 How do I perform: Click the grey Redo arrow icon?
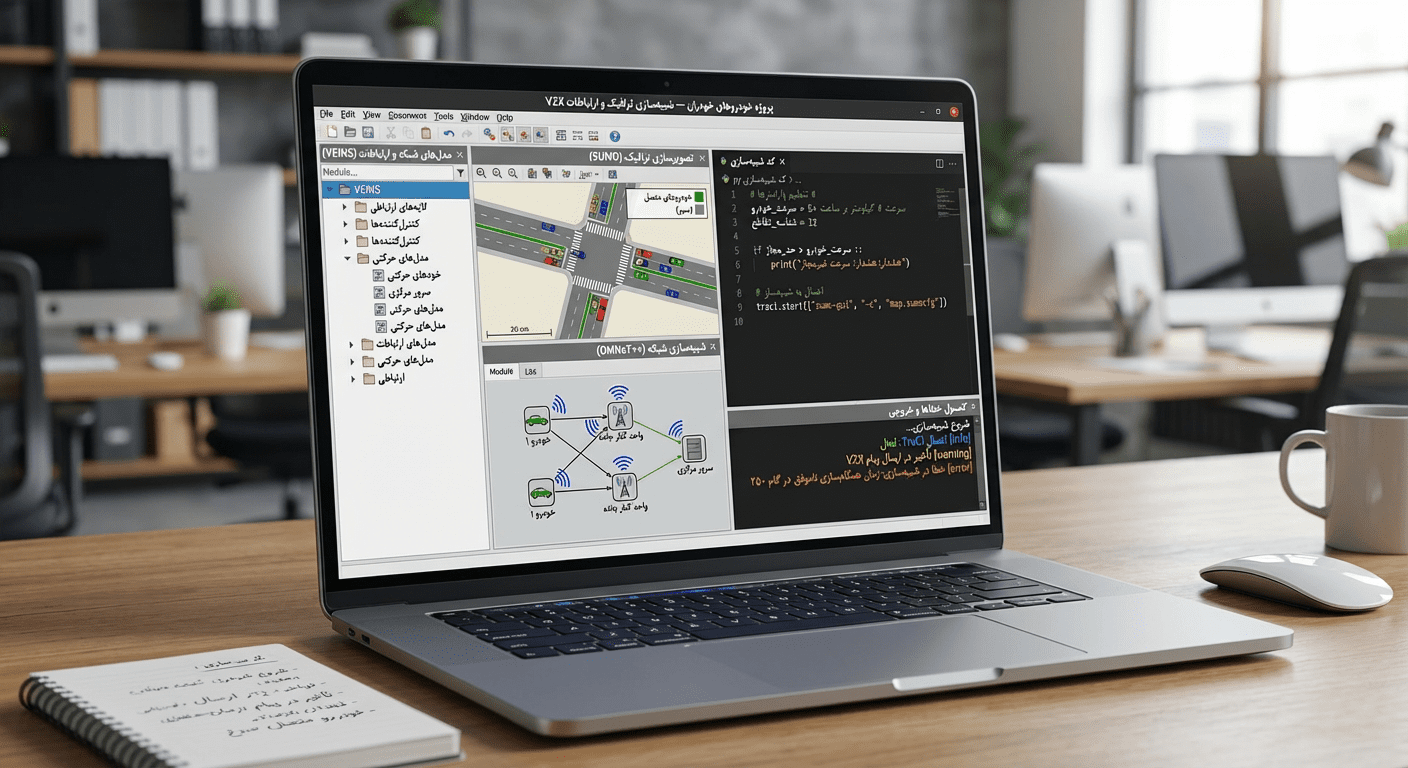pyautogui.click(x=467, y=133)
